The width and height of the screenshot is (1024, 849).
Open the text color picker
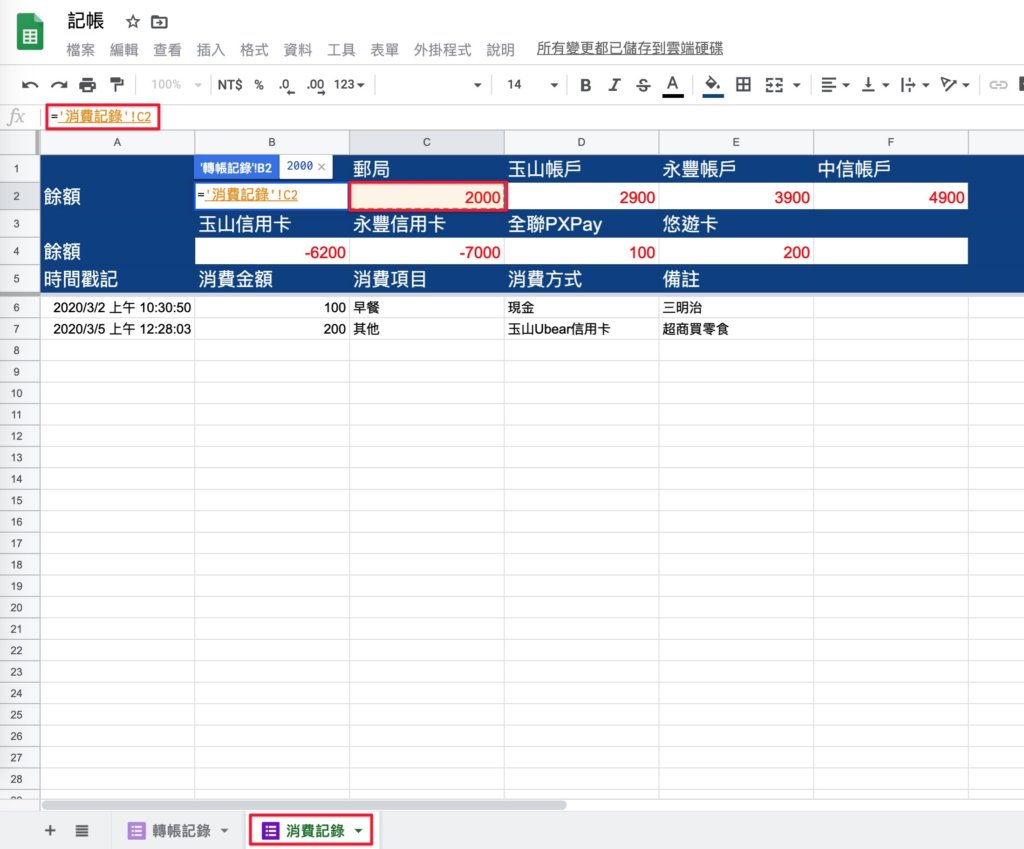click(x=673, y=86)
